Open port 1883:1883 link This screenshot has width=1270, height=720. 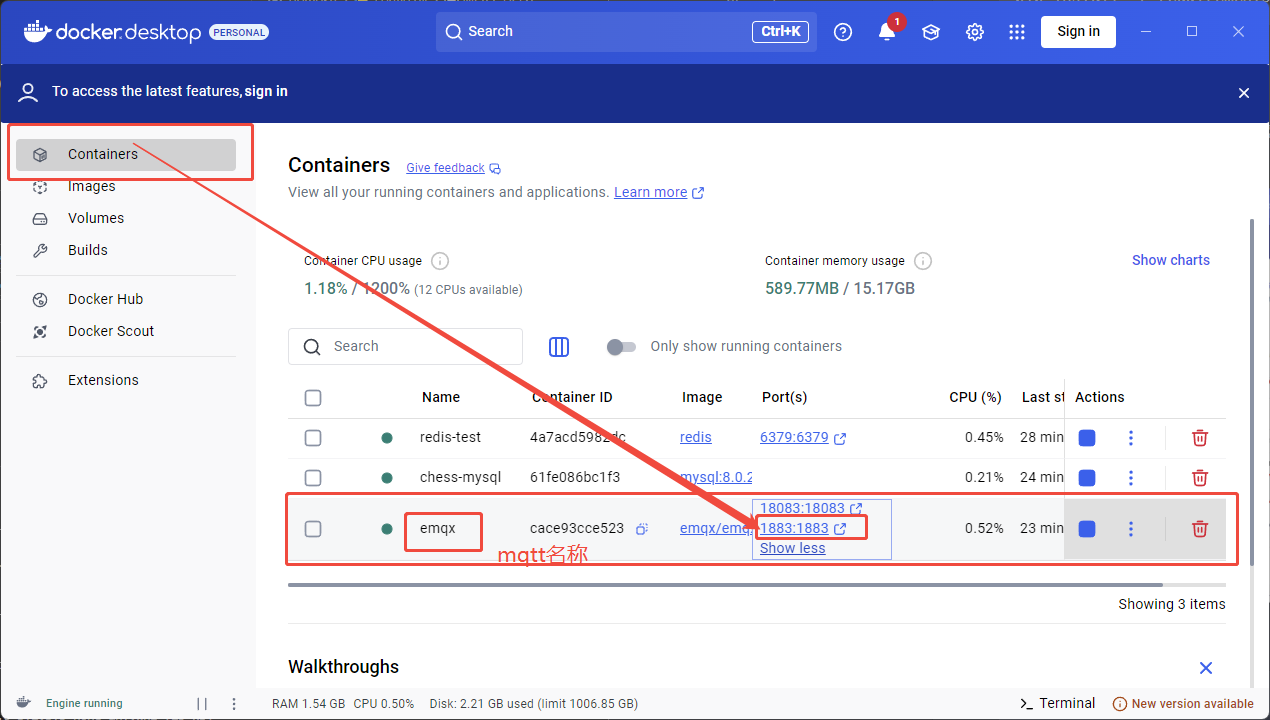pyautogui.click(x=803, y=528)
